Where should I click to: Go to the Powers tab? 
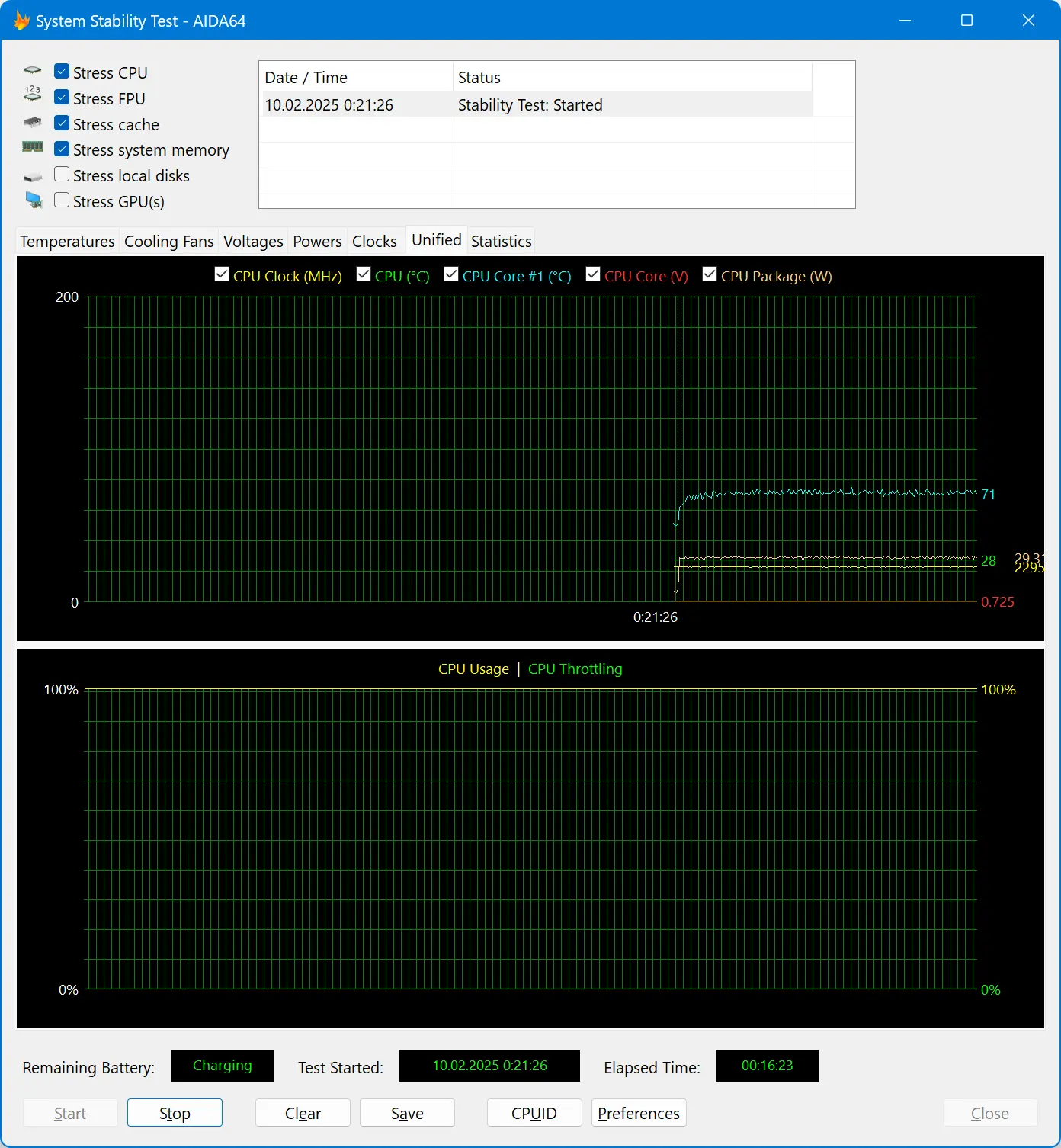click(x=317, y=242)
